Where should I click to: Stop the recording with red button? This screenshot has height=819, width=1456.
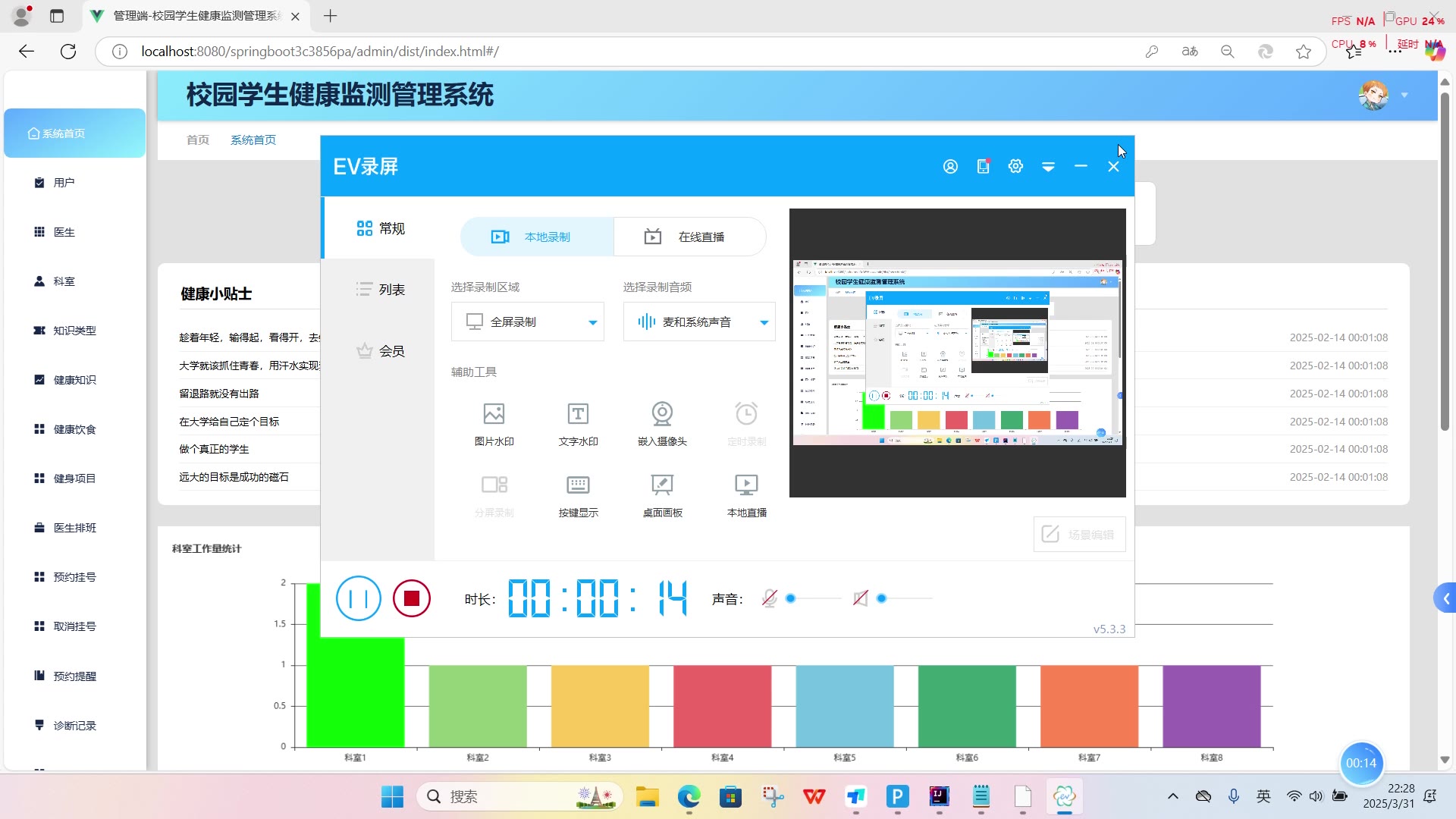(x=411, y=598)
